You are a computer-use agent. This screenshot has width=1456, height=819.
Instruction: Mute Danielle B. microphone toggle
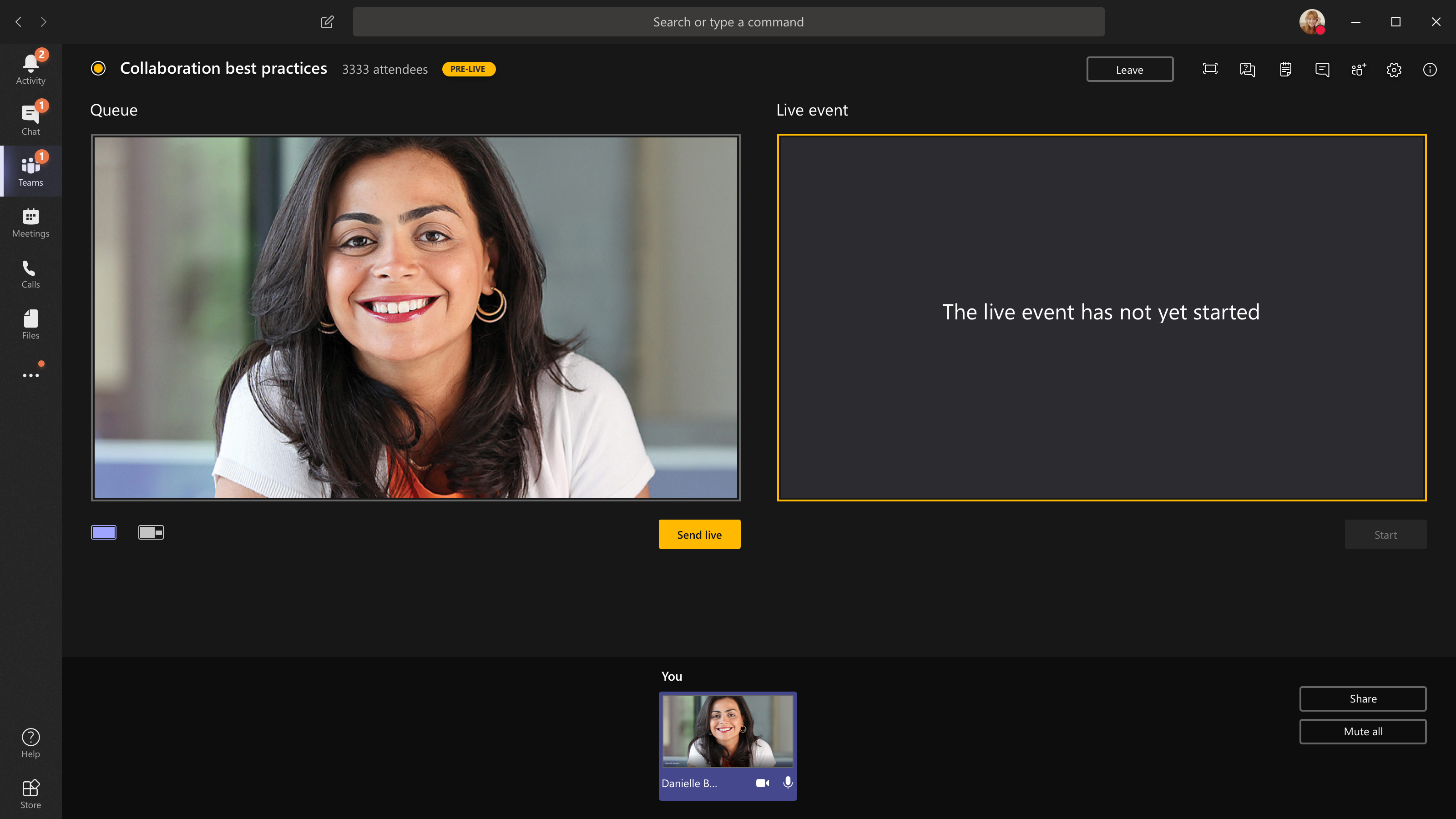[x=788, y=783]
